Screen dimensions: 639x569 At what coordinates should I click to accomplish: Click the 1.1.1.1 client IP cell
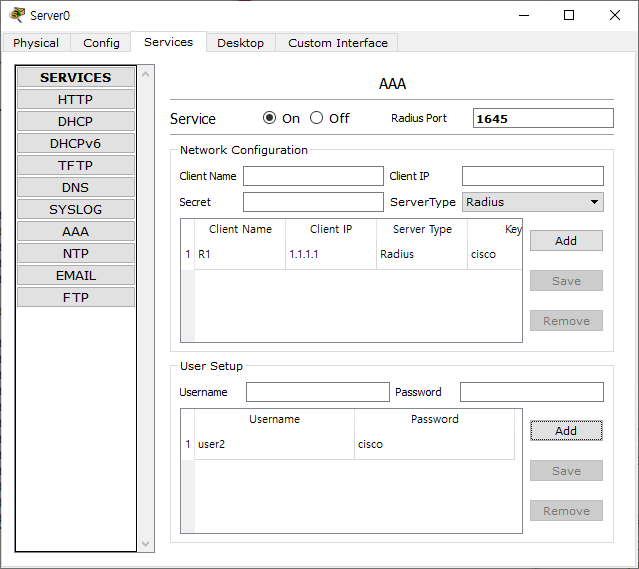tap(331, 254)
